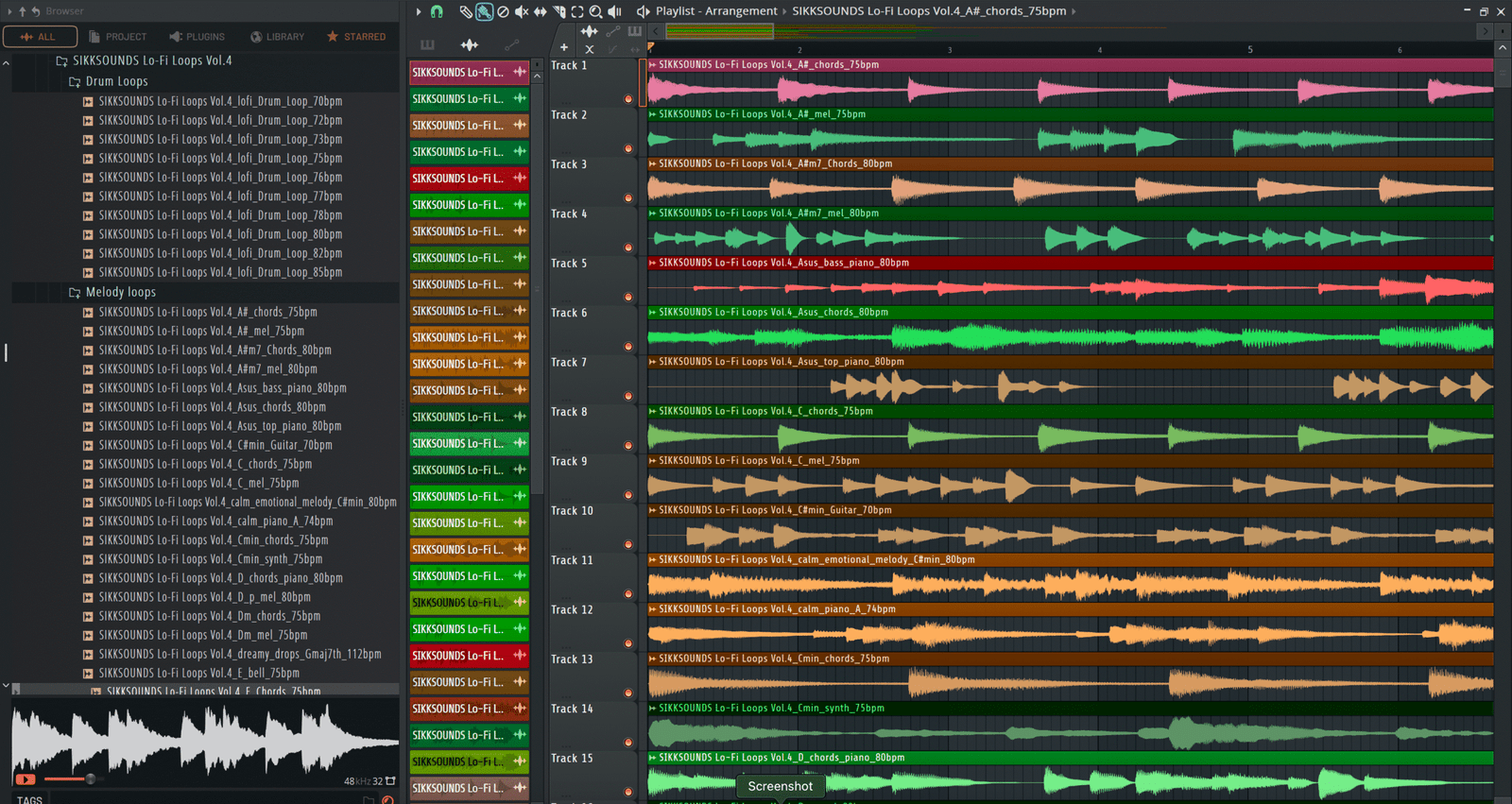This screenshot has width=1512, height=804.
Task: Toggle mute dot on Track 1
Action: click(x=628, y=99)
